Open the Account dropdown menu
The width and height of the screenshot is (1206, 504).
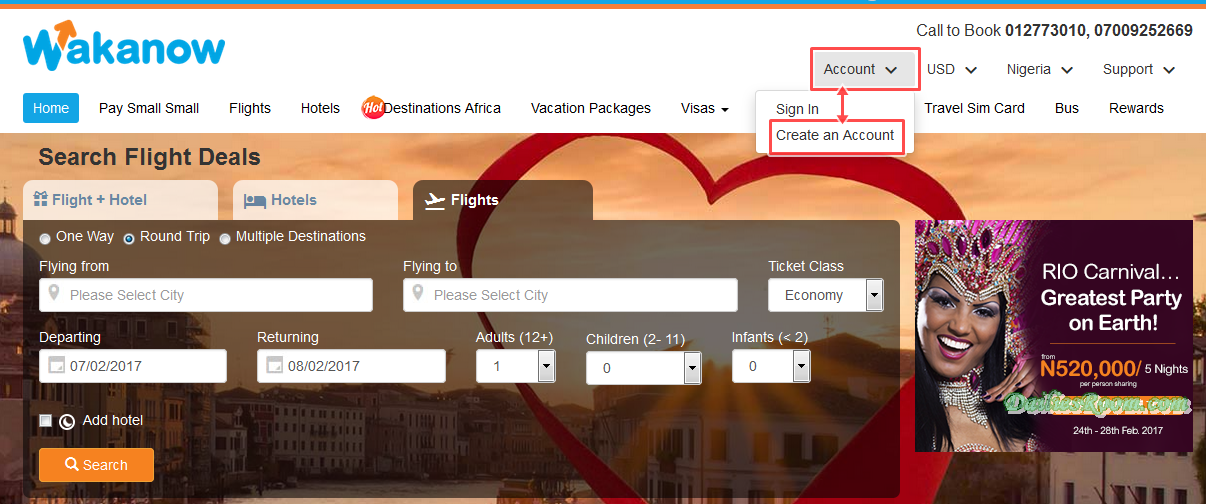tap(861, 69)
